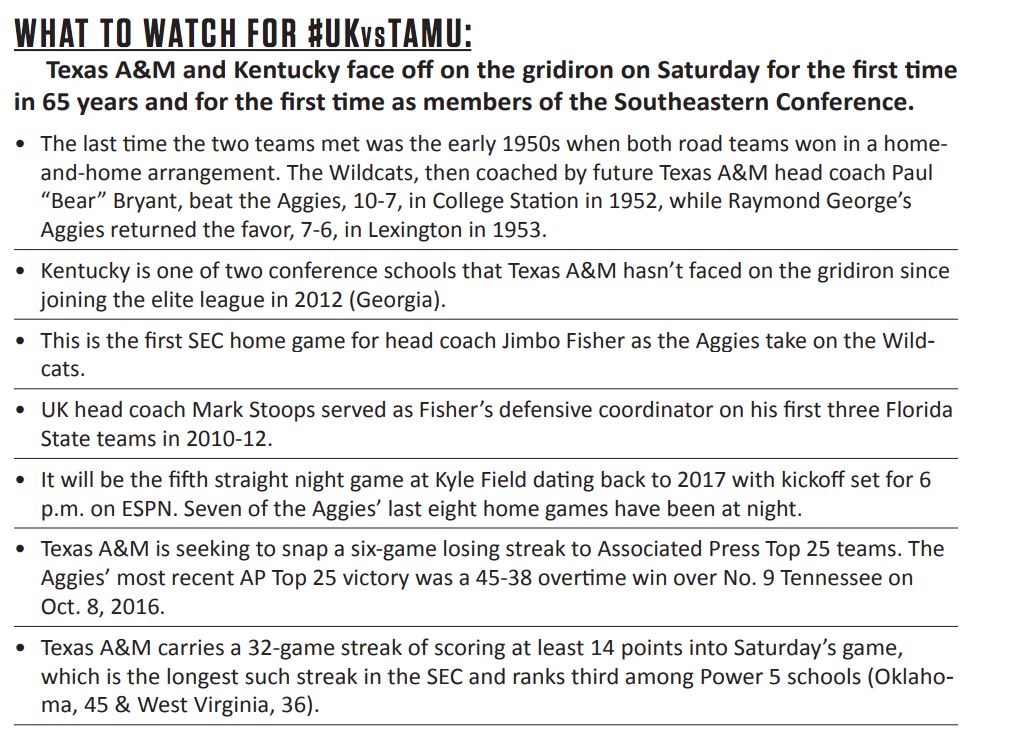Click the word "(Georgia)" in second bullet

point(397,300)
